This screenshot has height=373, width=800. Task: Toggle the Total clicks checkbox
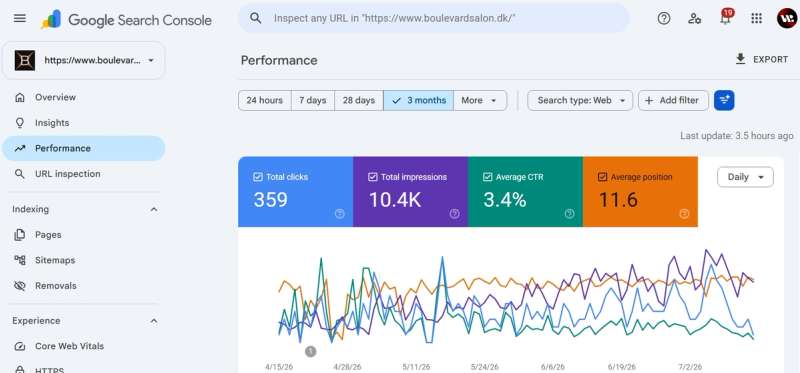click(258, 177)
